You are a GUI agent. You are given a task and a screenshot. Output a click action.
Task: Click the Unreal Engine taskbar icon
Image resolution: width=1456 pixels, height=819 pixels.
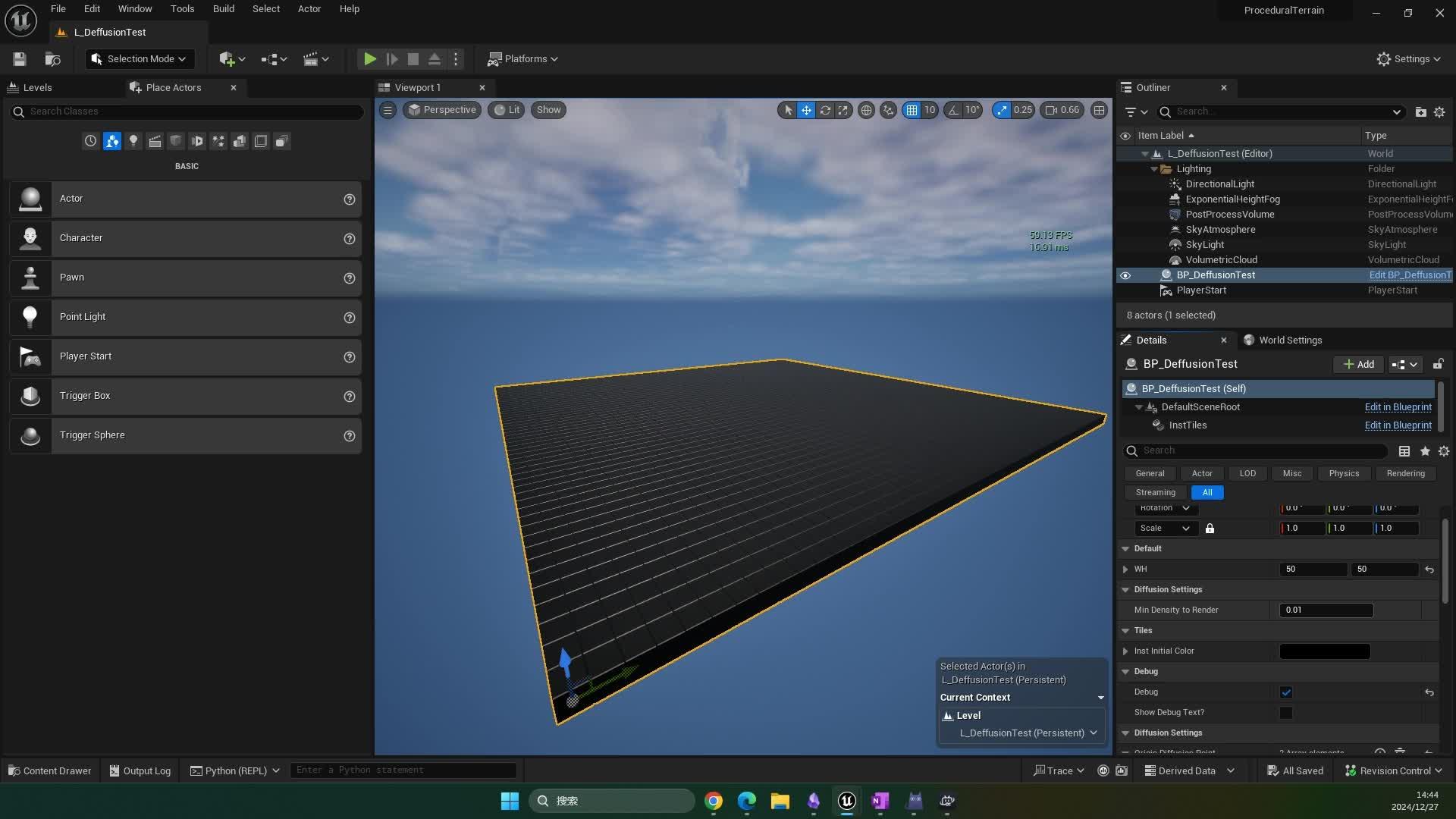pos(846,801)
